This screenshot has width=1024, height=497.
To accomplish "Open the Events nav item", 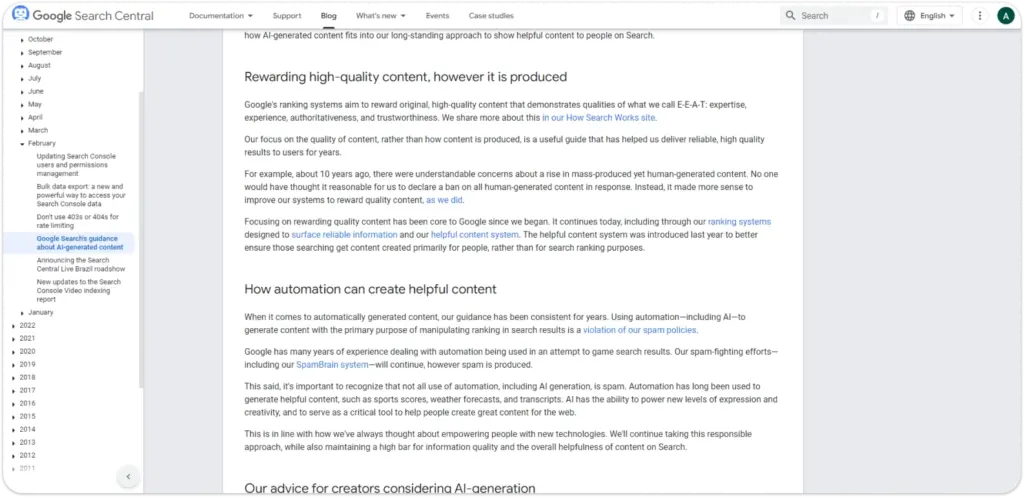I will 437,16.
